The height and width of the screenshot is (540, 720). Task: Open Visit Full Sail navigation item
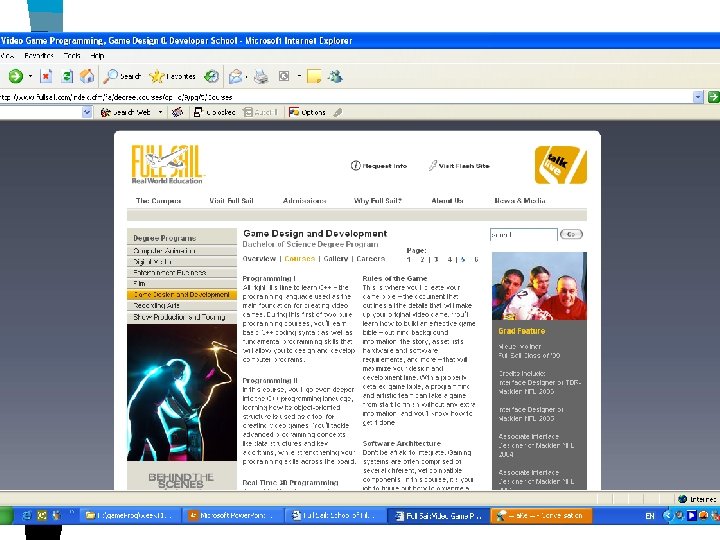point(231,201)
